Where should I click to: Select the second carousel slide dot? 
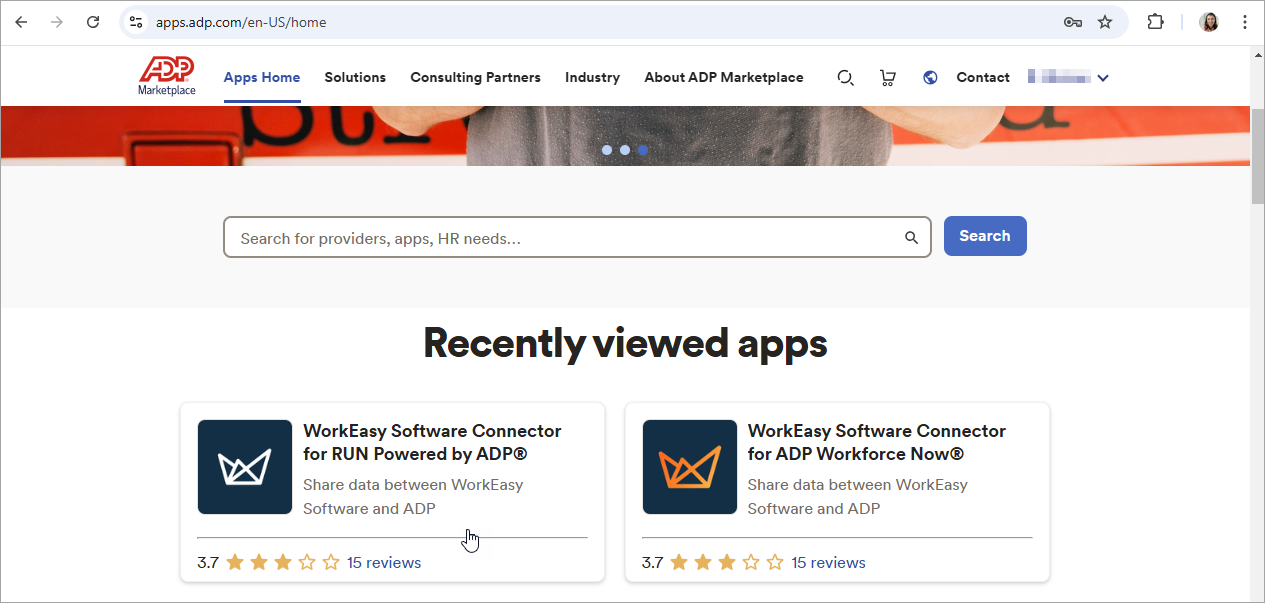(625, 150)
